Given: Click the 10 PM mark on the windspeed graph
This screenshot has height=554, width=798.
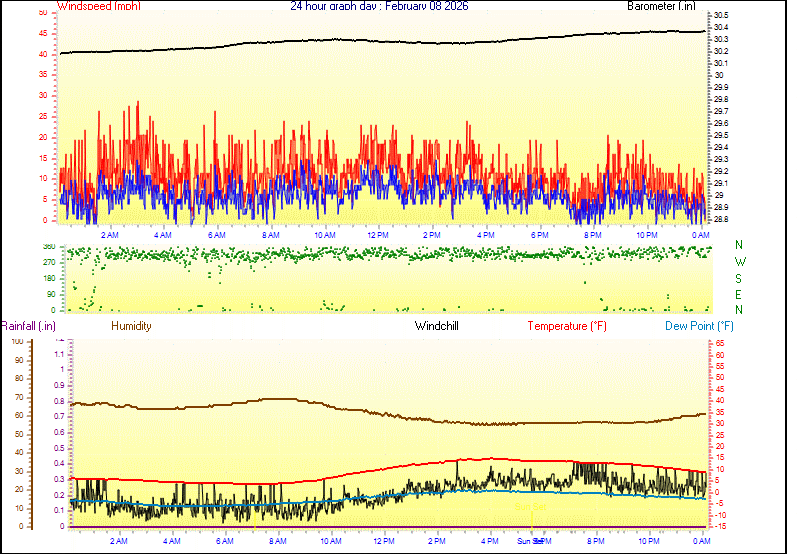Looking at the screenshot, I should (x=647, y=234).
